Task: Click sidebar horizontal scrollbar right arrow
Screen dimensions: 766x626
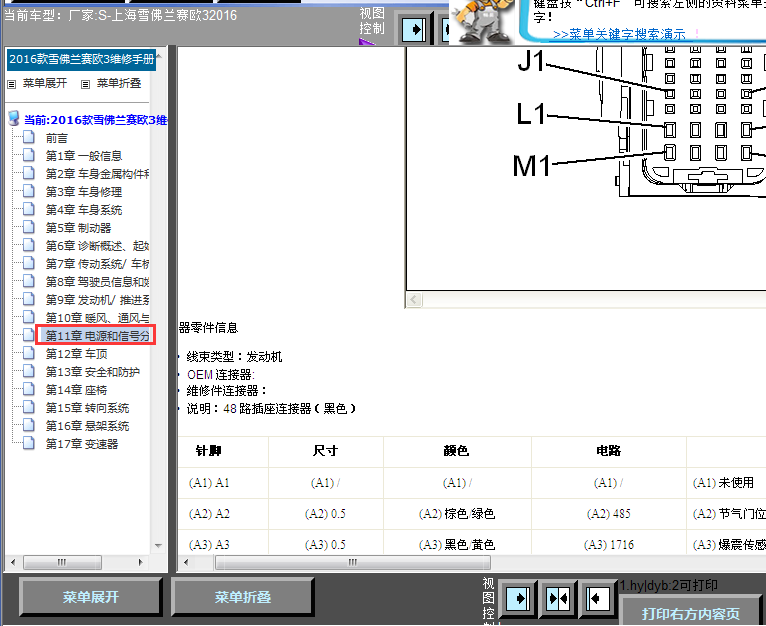Action: coord(141,562)
